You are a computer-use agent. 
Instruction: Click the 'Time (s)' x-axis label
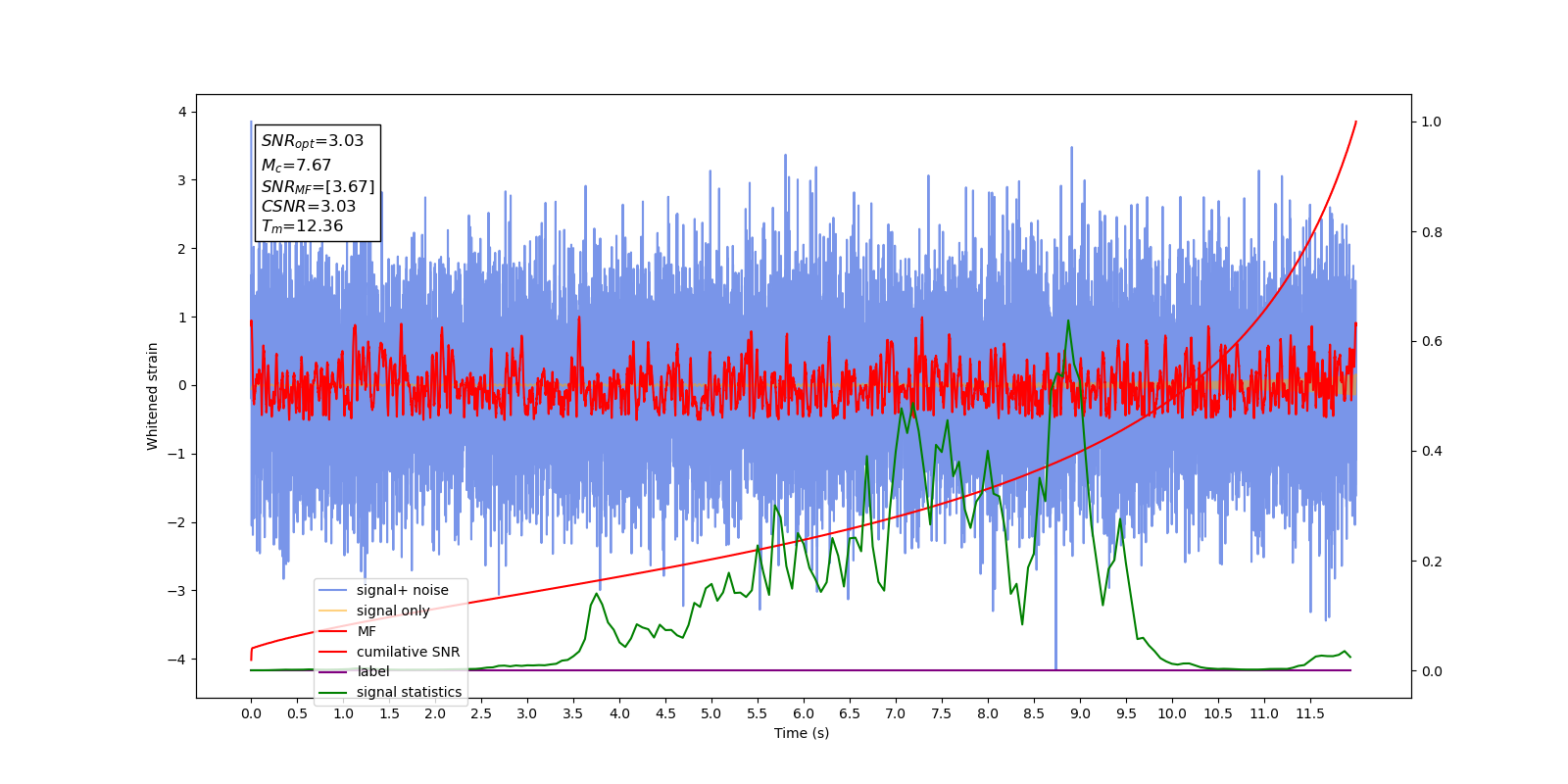coord(802,733)
